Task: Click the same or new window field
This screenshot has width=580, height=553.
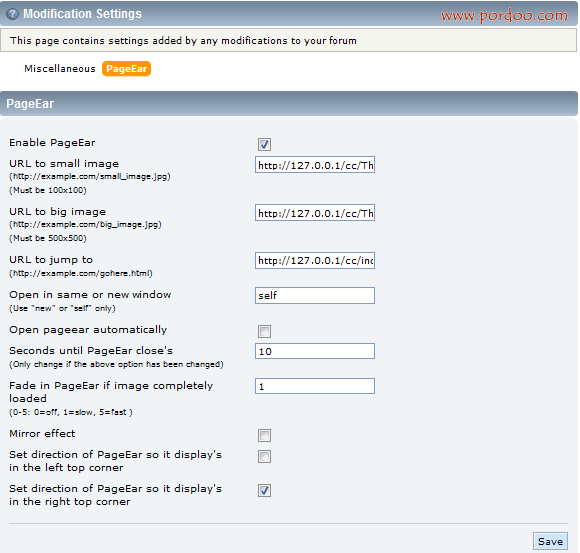Action: [315, 296]
